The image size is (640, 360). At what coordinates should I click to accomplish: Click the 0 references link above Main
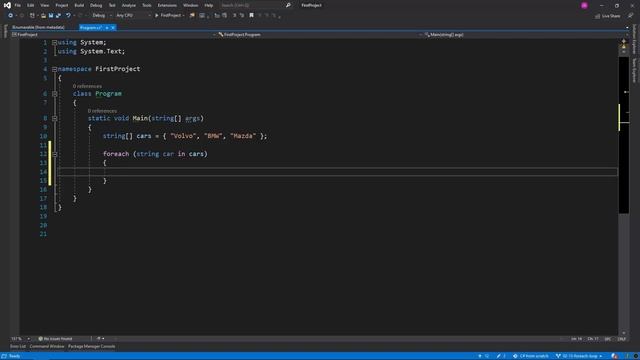(102, 111)
